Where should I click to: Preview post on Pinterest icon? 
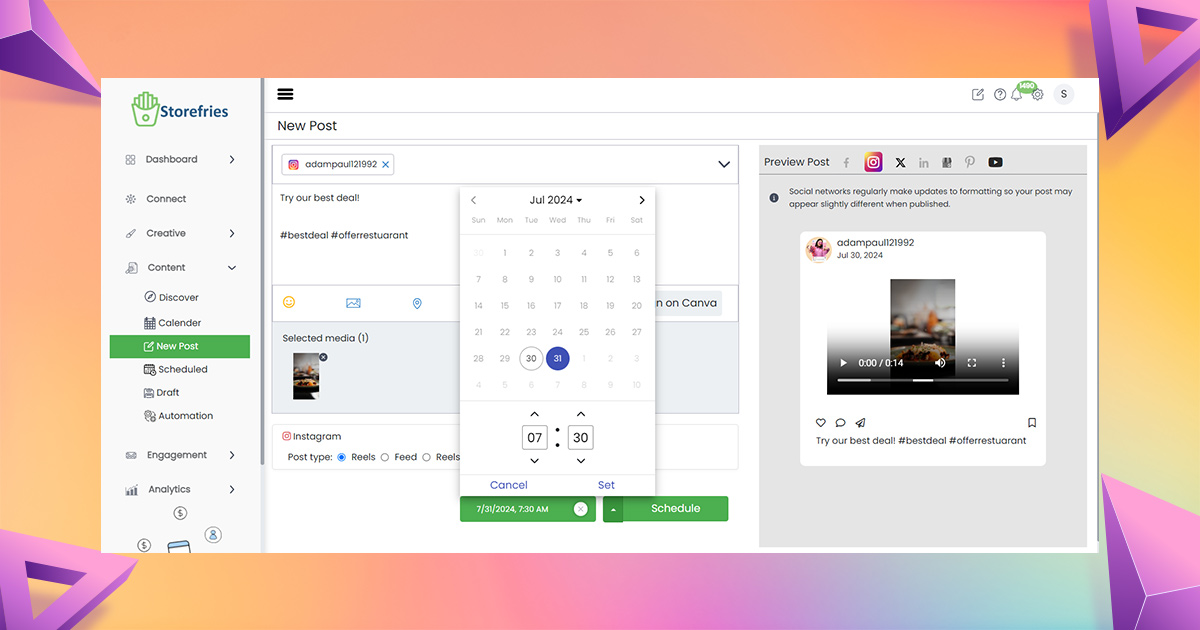[969, 162]
